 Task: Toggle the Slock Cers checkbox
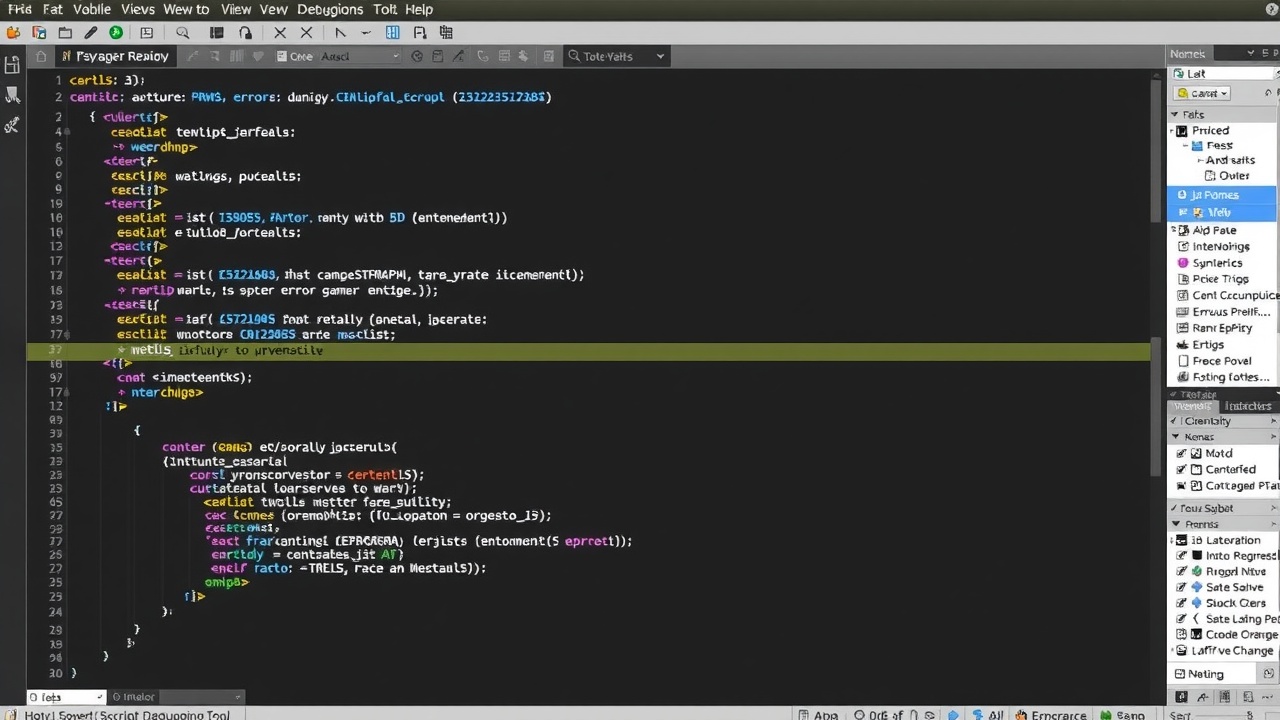click(1182, 603)
